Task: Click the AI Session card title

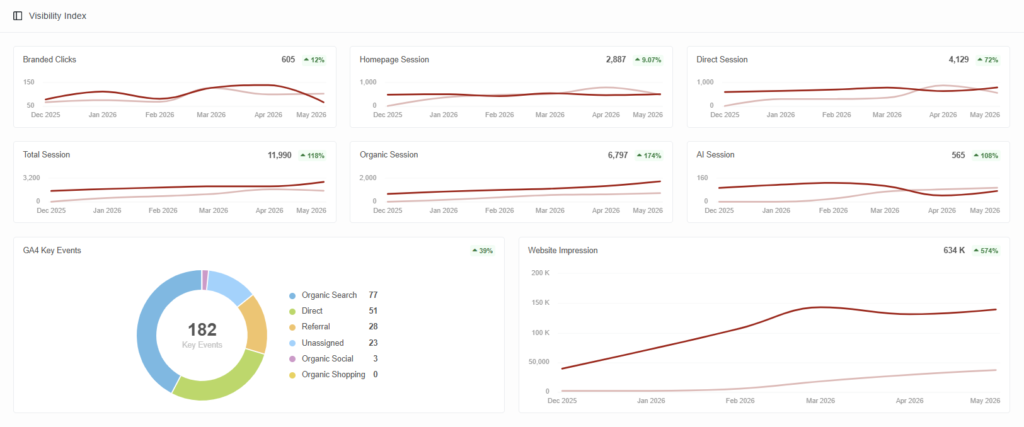Action: click(716, 155)
